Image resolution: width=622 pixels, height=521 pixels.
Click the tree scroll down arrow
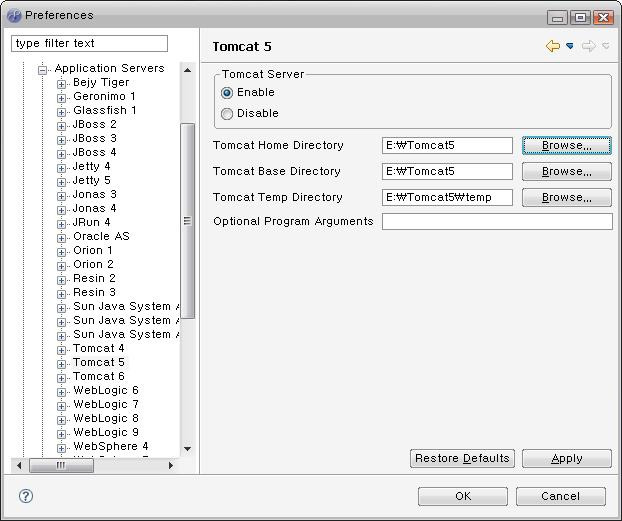pyautogui.click(x=188, y=449)
